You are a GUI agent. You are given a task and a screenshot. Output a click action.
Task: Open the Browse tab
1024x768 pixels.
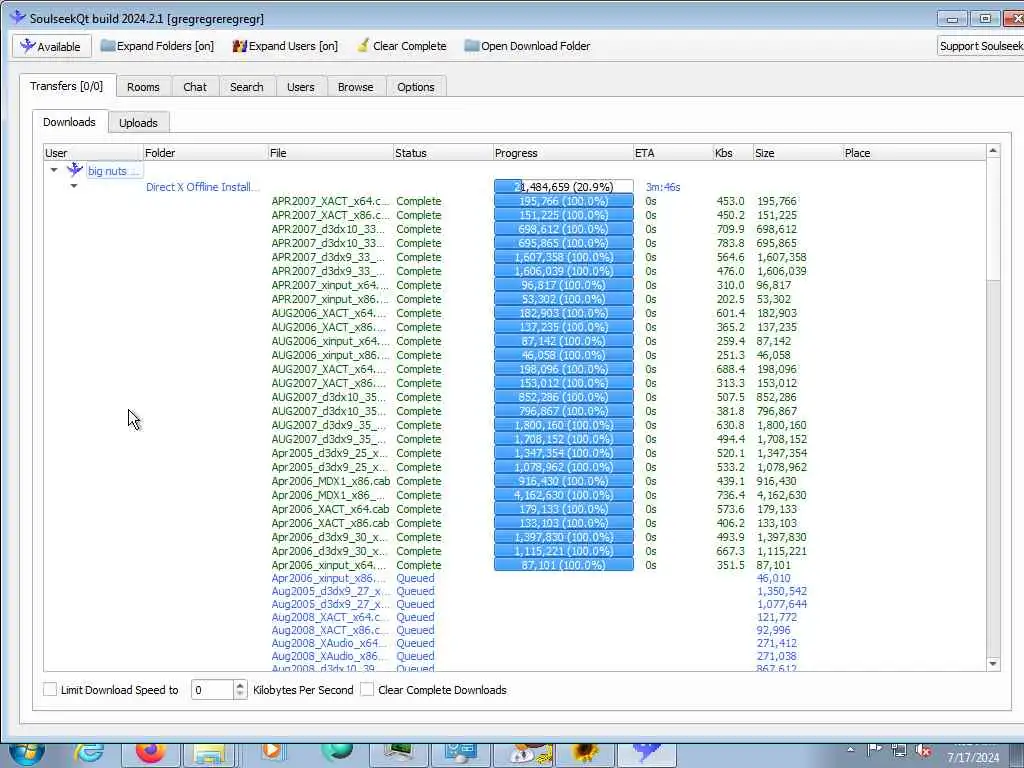tap(355, 87)
